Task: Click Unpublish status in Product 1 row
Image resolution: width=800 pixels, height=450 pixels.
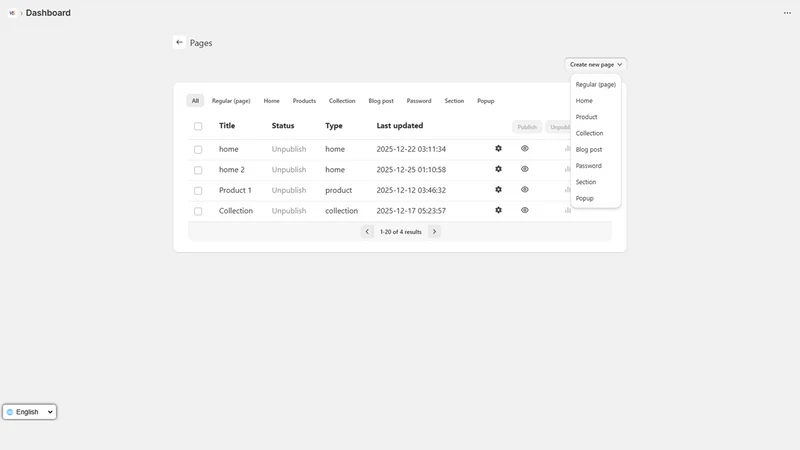Action: tap(289, 190)
